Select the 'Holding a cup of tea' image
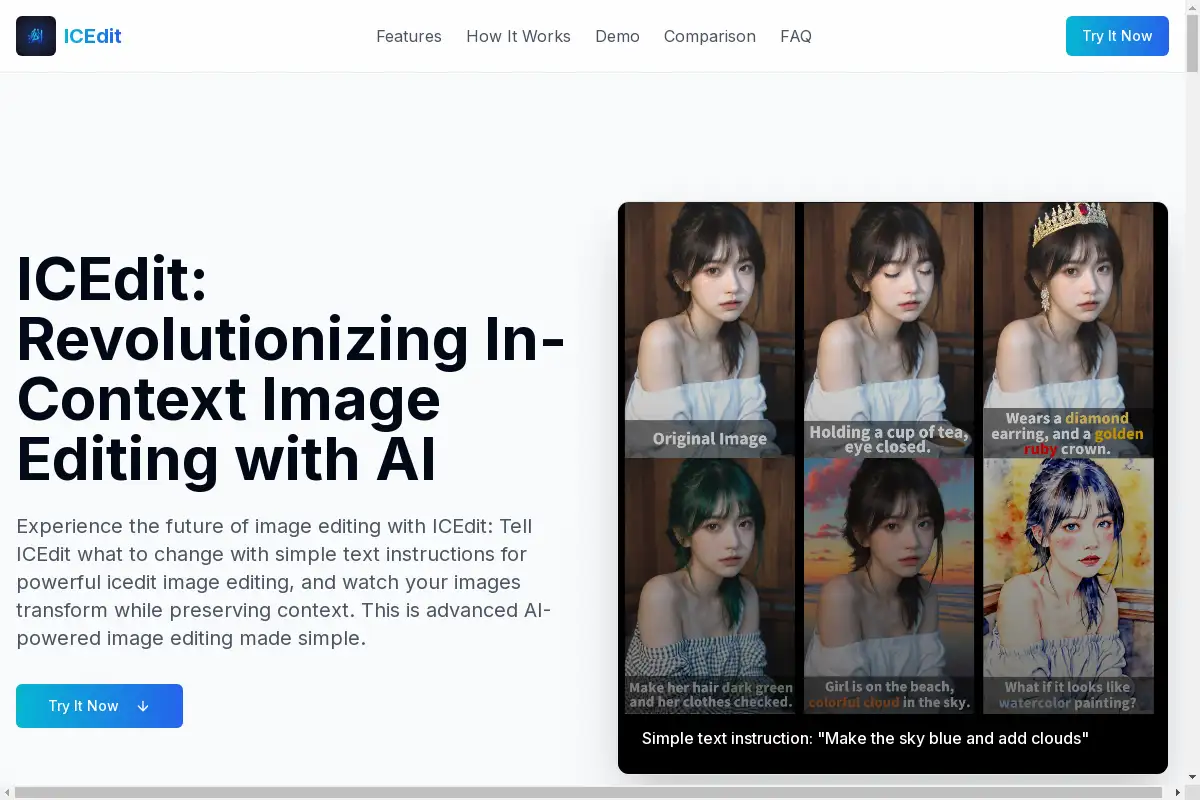Screen dimensions: 1200x800 tap(889, 330)
